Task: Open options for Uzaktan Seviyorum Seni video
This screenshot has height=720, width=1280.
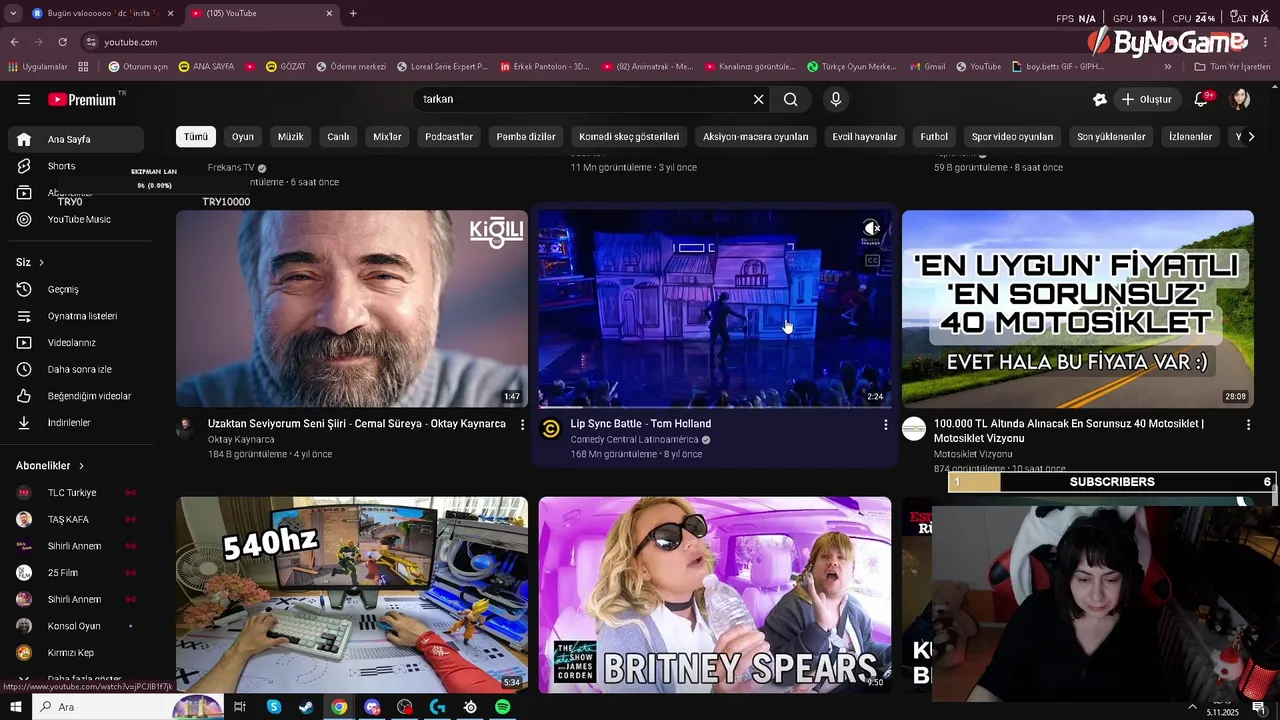Action: 522,425
